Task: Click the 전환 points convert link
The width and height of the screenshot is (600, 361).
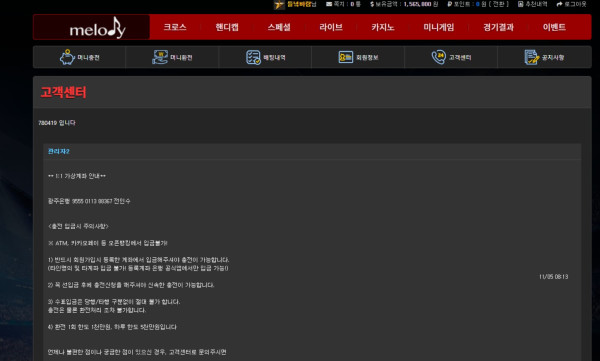Action: tap(498, 4)
